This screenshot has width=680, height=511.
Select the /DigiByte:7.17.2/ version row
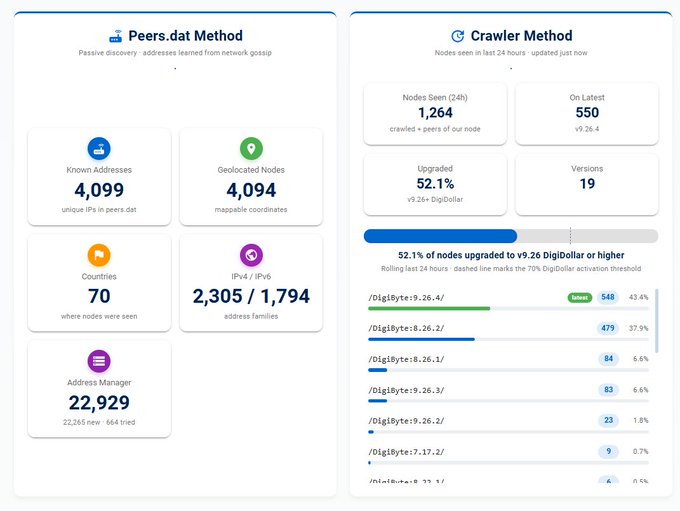tap(508, 455)
